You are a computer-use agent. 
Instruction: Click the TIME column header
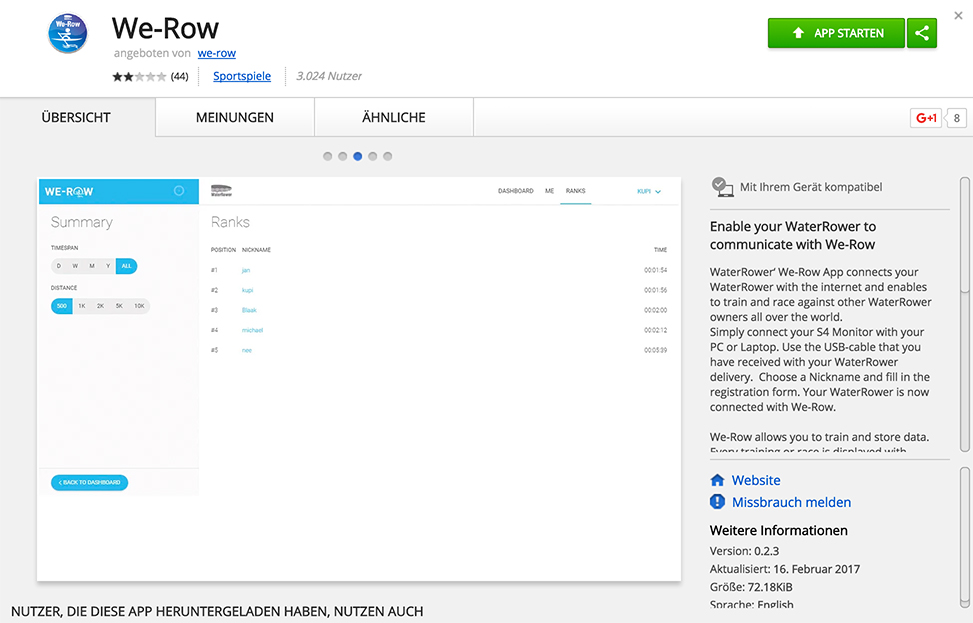coord(660,250)
